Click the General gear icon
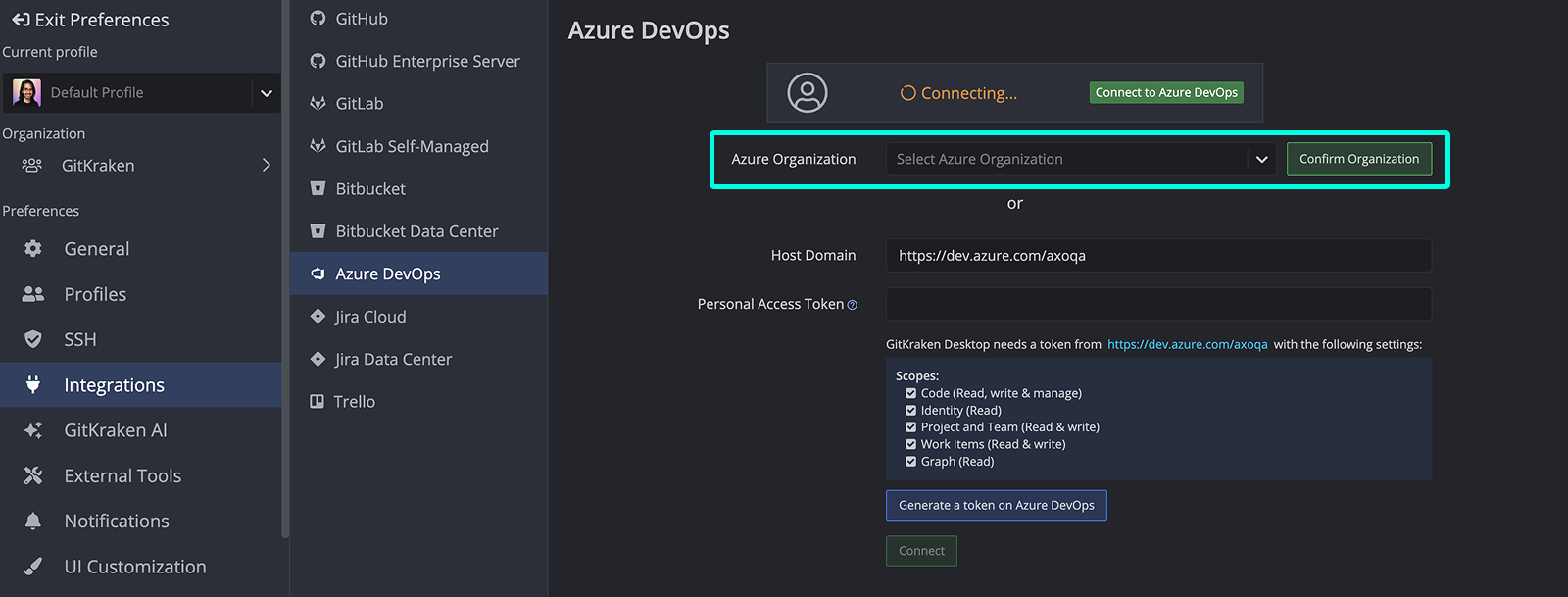 33,249
